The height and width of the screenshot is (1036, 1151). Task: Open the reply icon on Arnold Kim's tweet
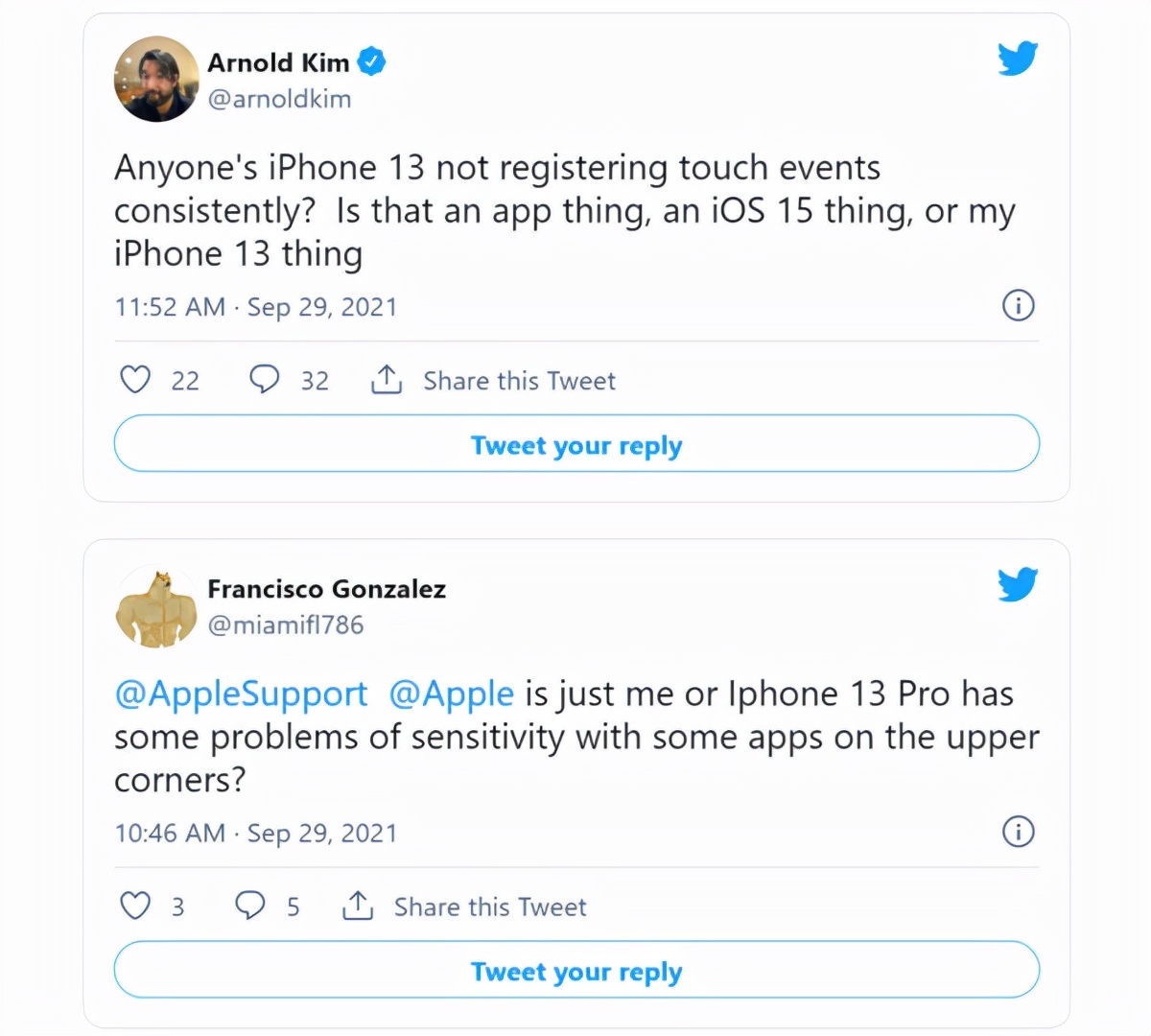264,380
